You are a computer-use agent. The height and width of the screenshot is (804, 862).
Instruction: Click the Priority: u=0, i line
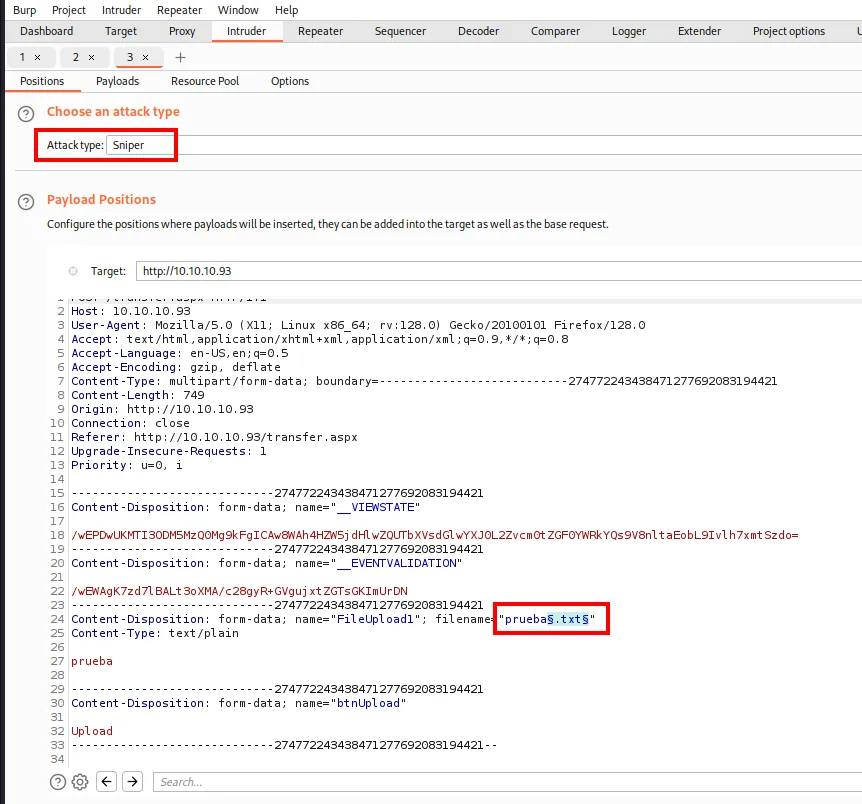pyautogui.click(x=127, y=465)
